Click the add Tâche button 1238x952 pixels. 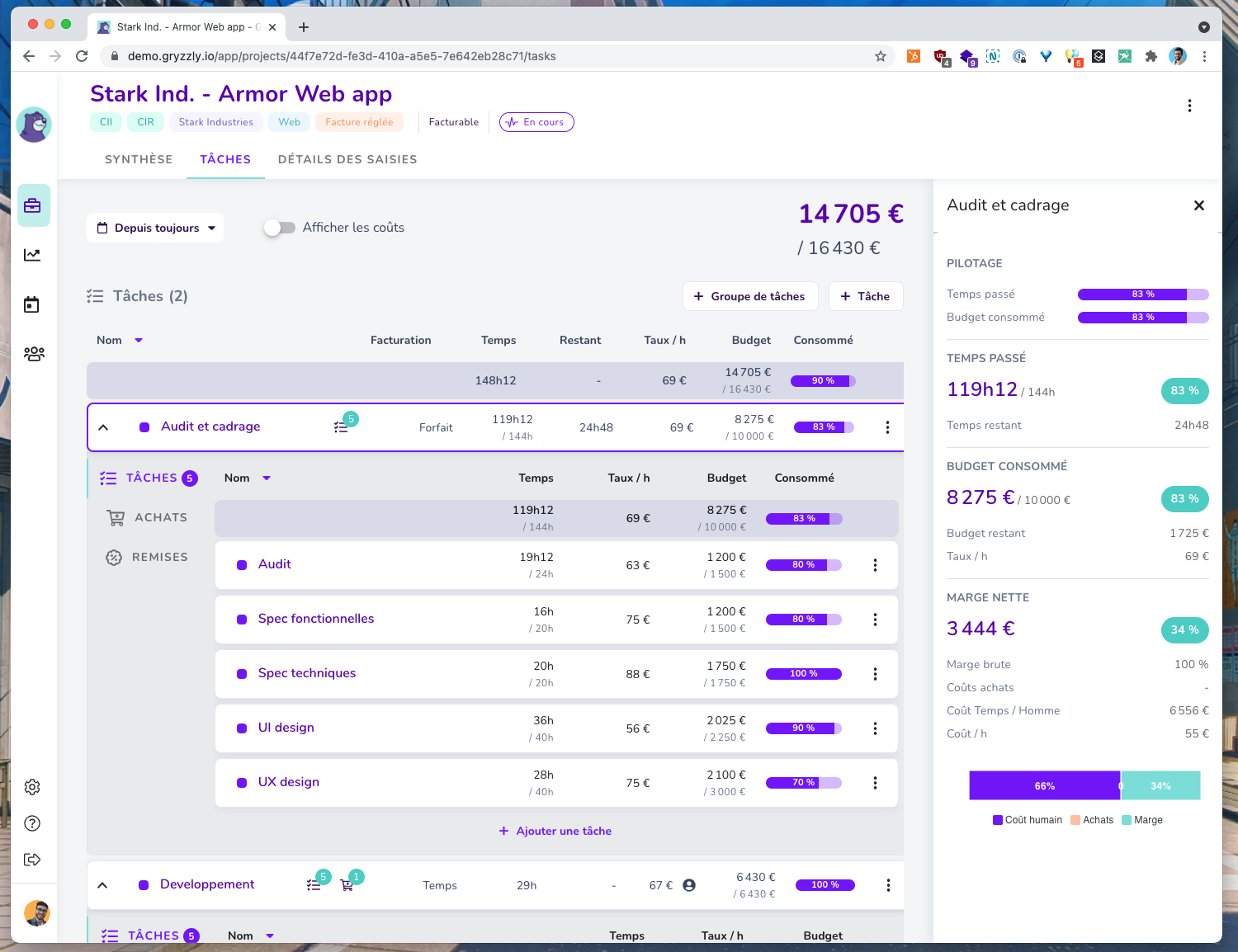[x=866, y=296]
